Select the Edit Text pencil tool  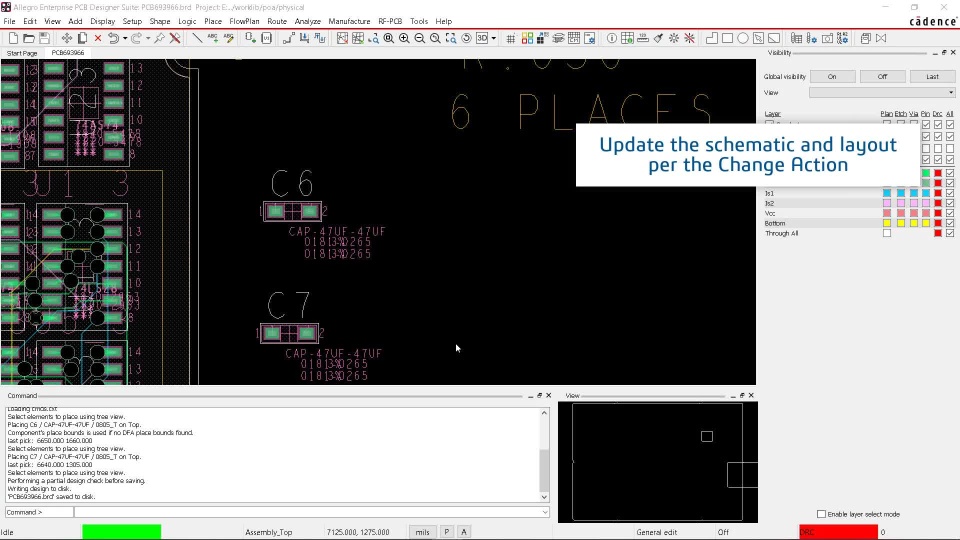coord(228,38)
